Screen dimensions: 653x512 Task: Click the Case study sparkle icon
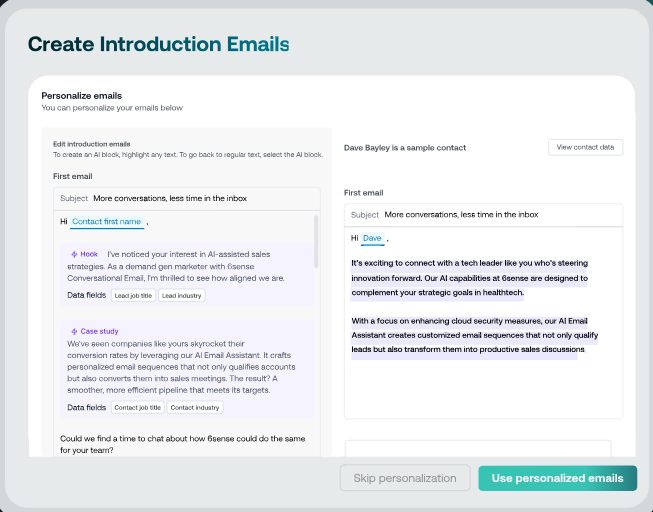pyautogui.click(x=74, y=331)
